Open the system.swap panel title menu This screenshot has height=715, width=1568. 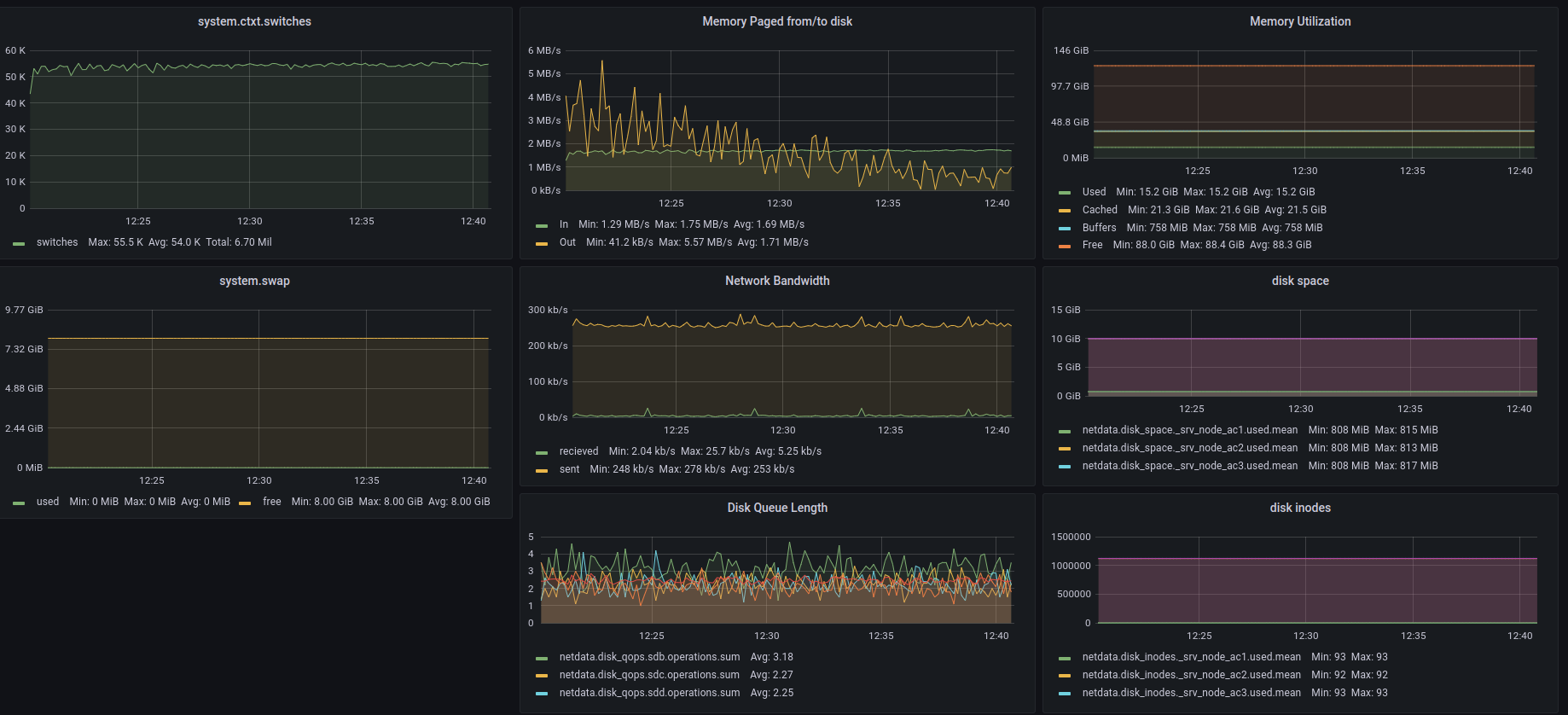click(x=254, y=281)
